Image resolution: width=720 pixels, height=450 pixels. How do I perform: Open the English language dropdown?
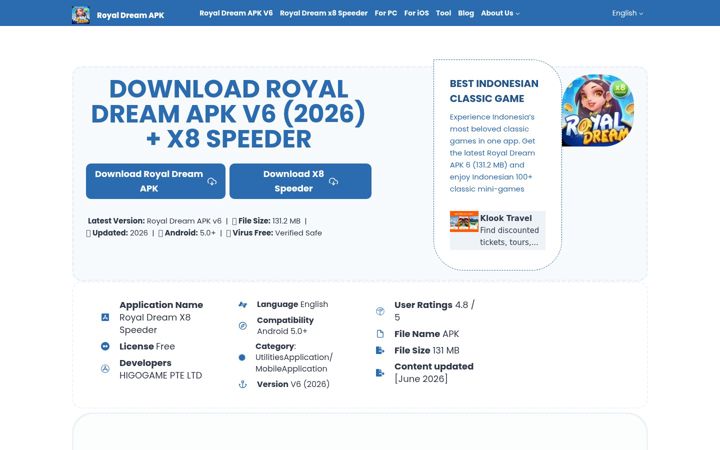[x=627, y=13]
